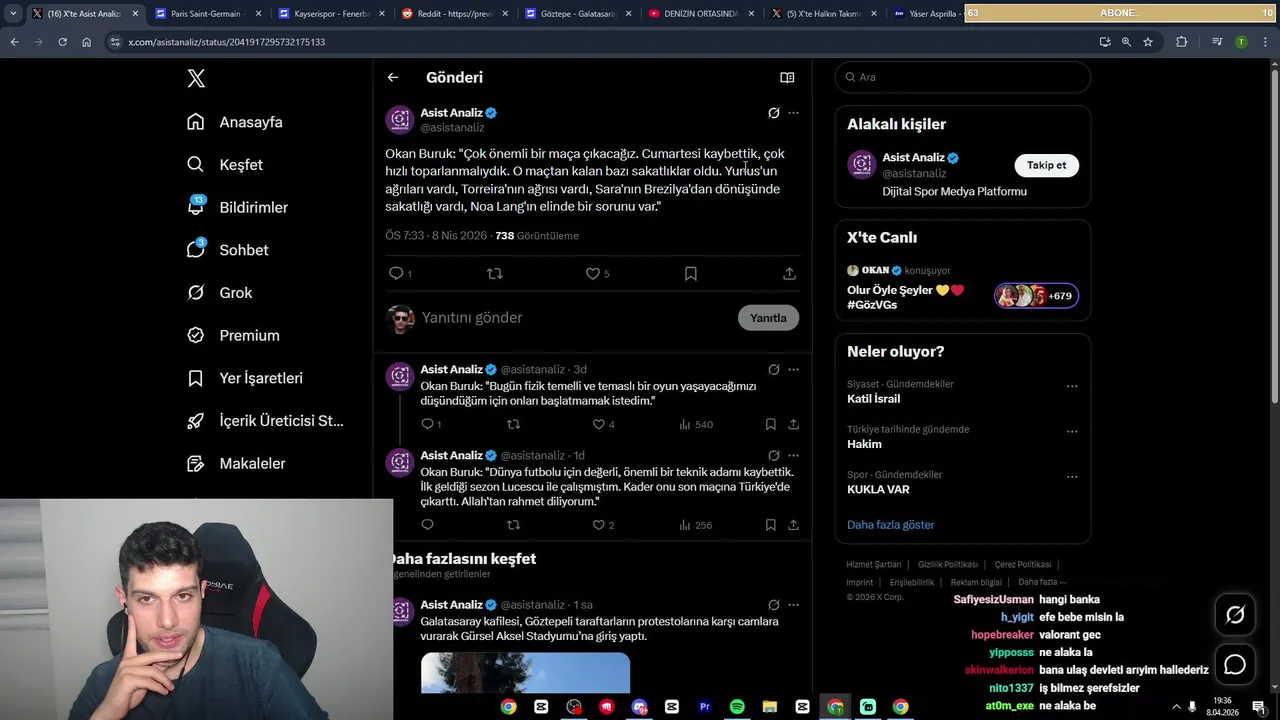Click the reply icon on the main post
1280x720 pixels.
point(396,273)
